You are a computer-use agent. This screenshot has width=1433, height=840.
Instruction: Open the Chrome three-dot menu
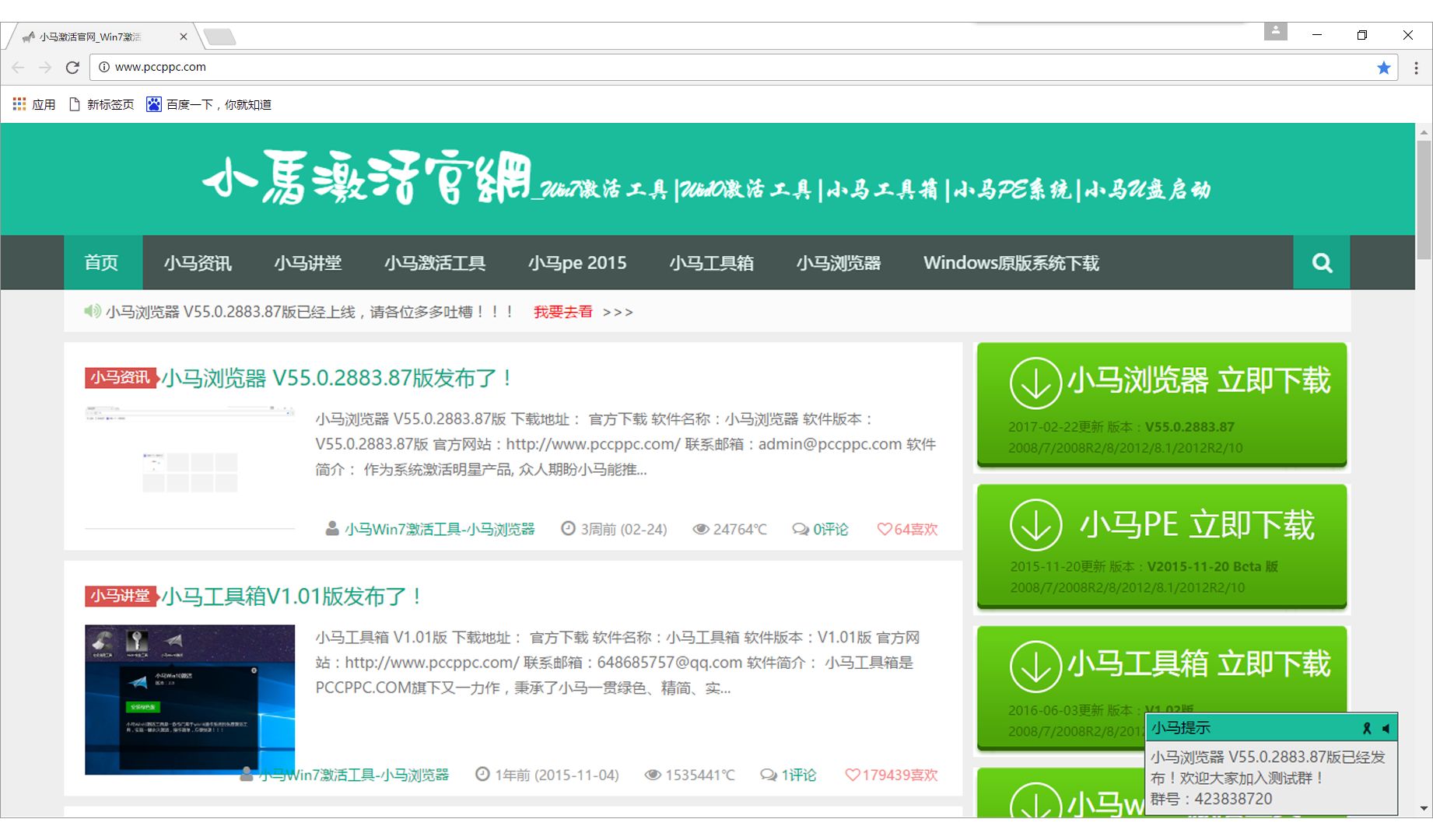(x=1416, y=68)
